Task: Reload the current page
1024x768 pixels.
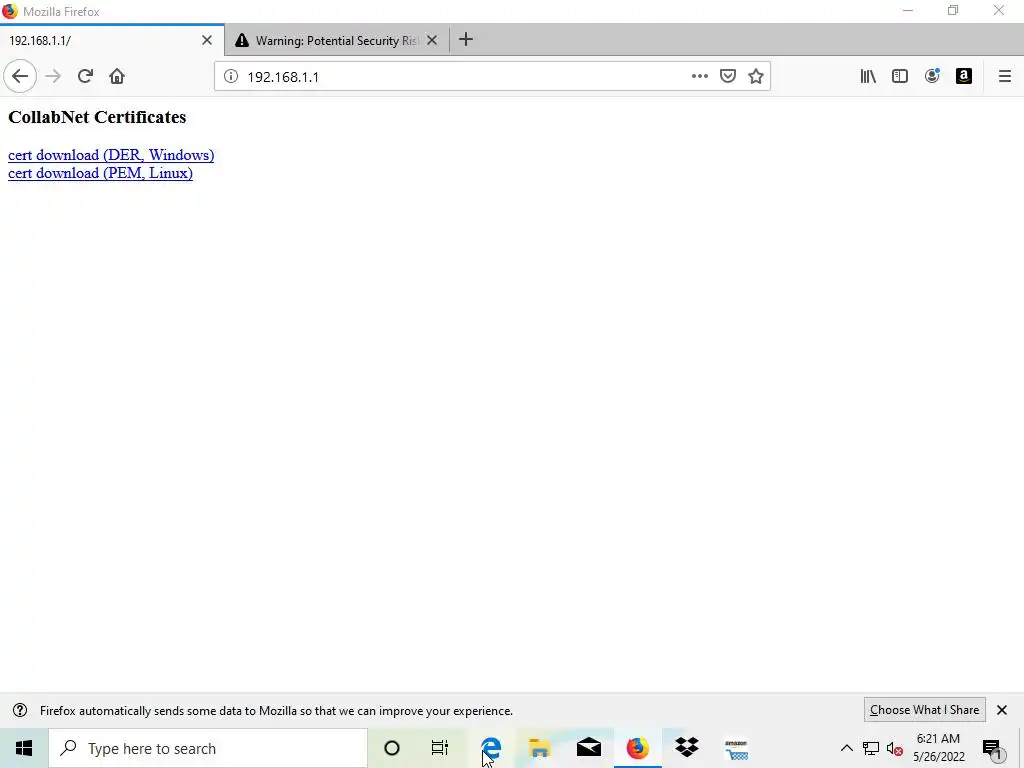Action: [85, 76]
